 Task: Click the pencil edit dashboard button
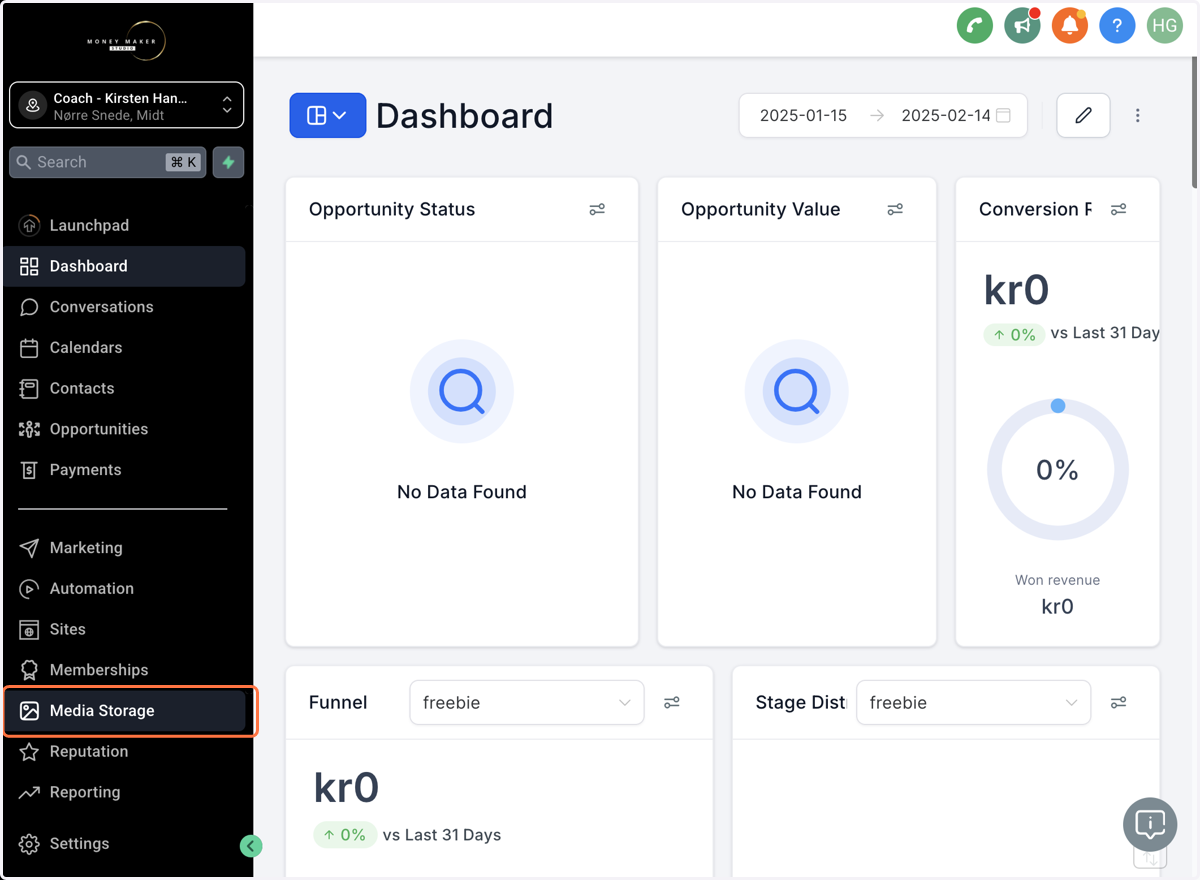(x=1083, y=115)
